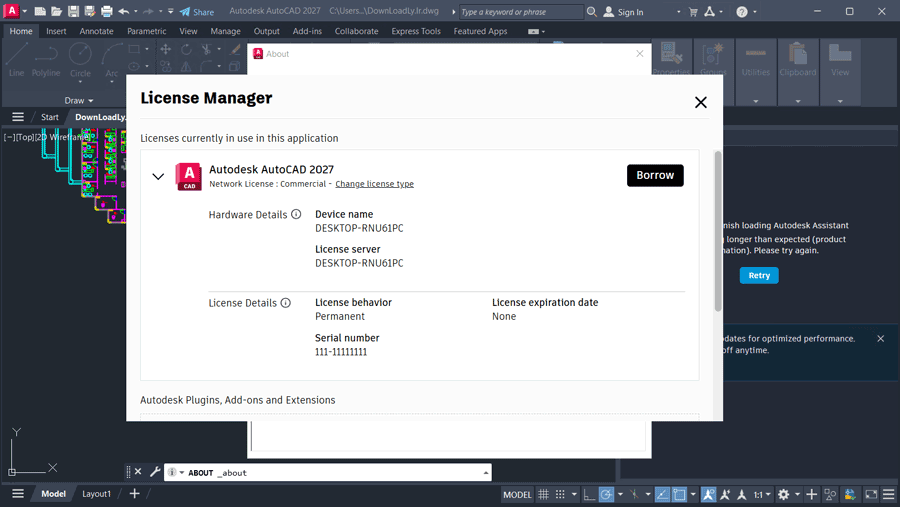
Task: Toggle polar tracking in status bar
Action: click(x=606, y=494)
